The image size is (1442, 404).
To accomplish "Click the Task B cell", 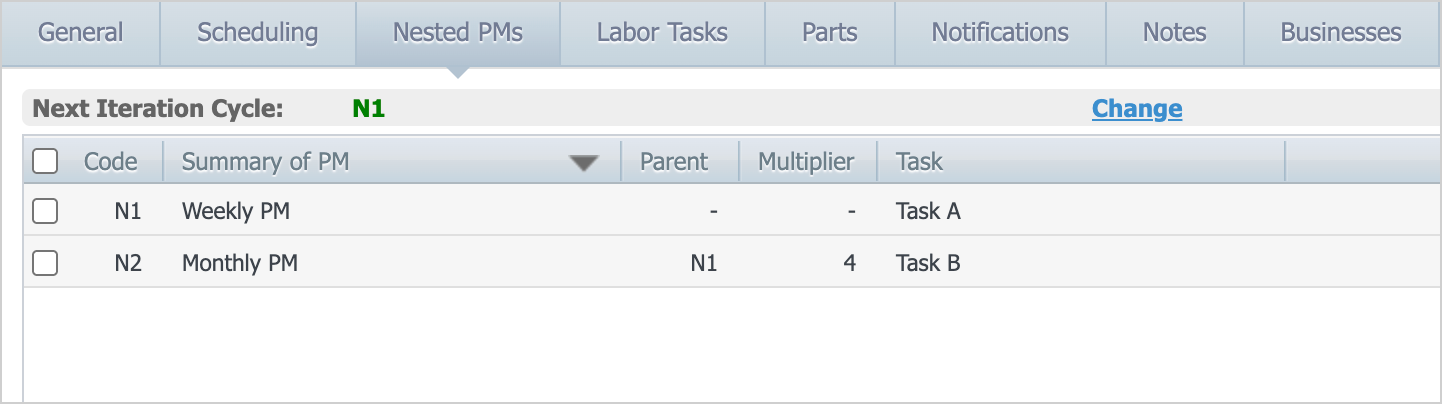I will pos(928,263).
